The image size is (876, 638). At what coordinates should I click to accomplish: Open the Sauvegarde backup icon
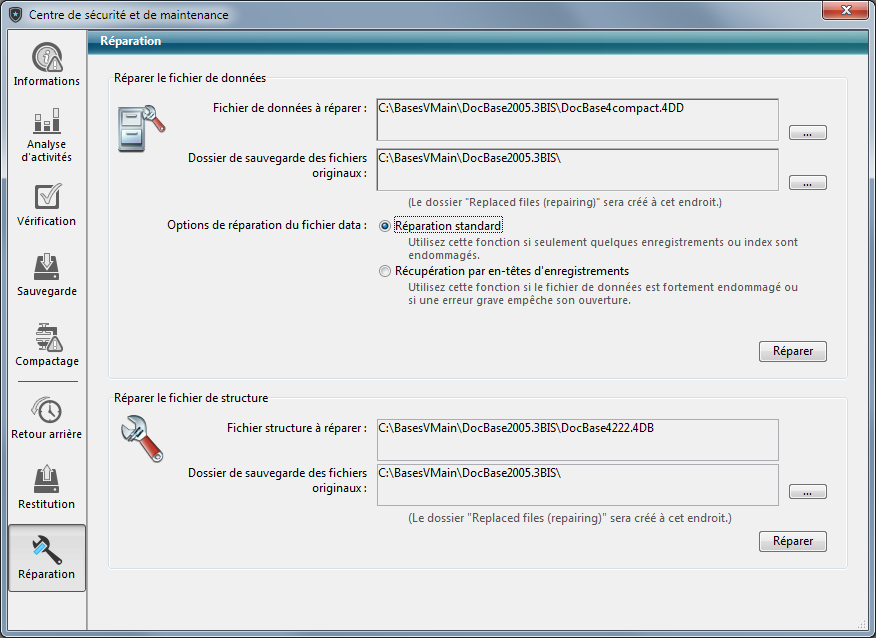coord(47,267)
